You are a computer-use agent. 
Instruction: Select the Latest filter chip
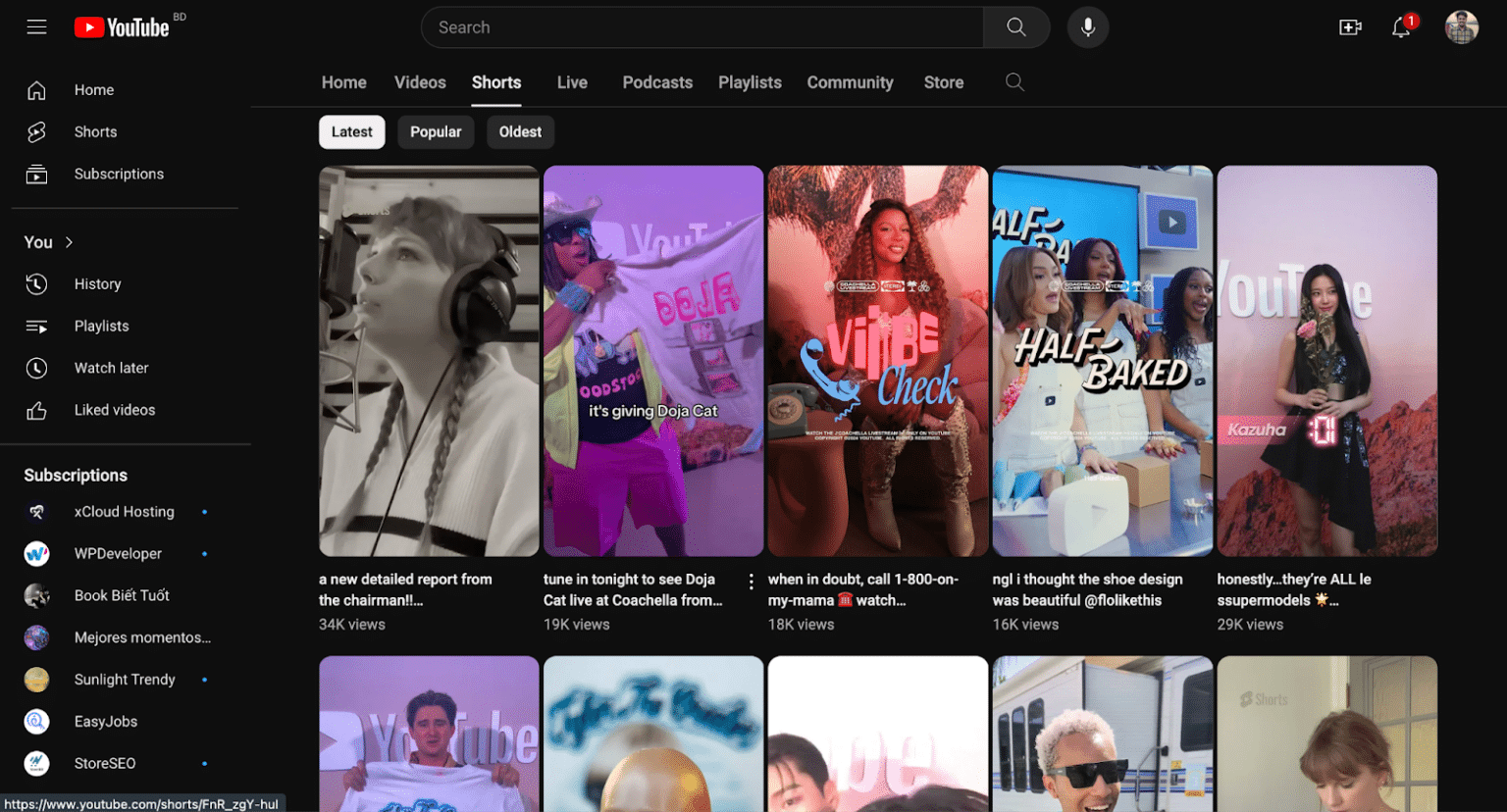[x=351, y=131]
